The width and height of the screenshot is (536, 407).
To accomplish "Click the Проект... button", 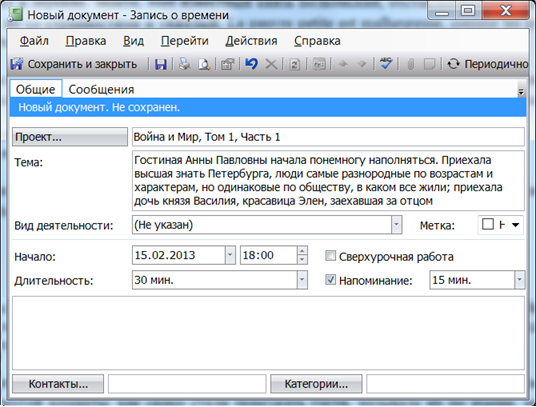I will point(70,137).
